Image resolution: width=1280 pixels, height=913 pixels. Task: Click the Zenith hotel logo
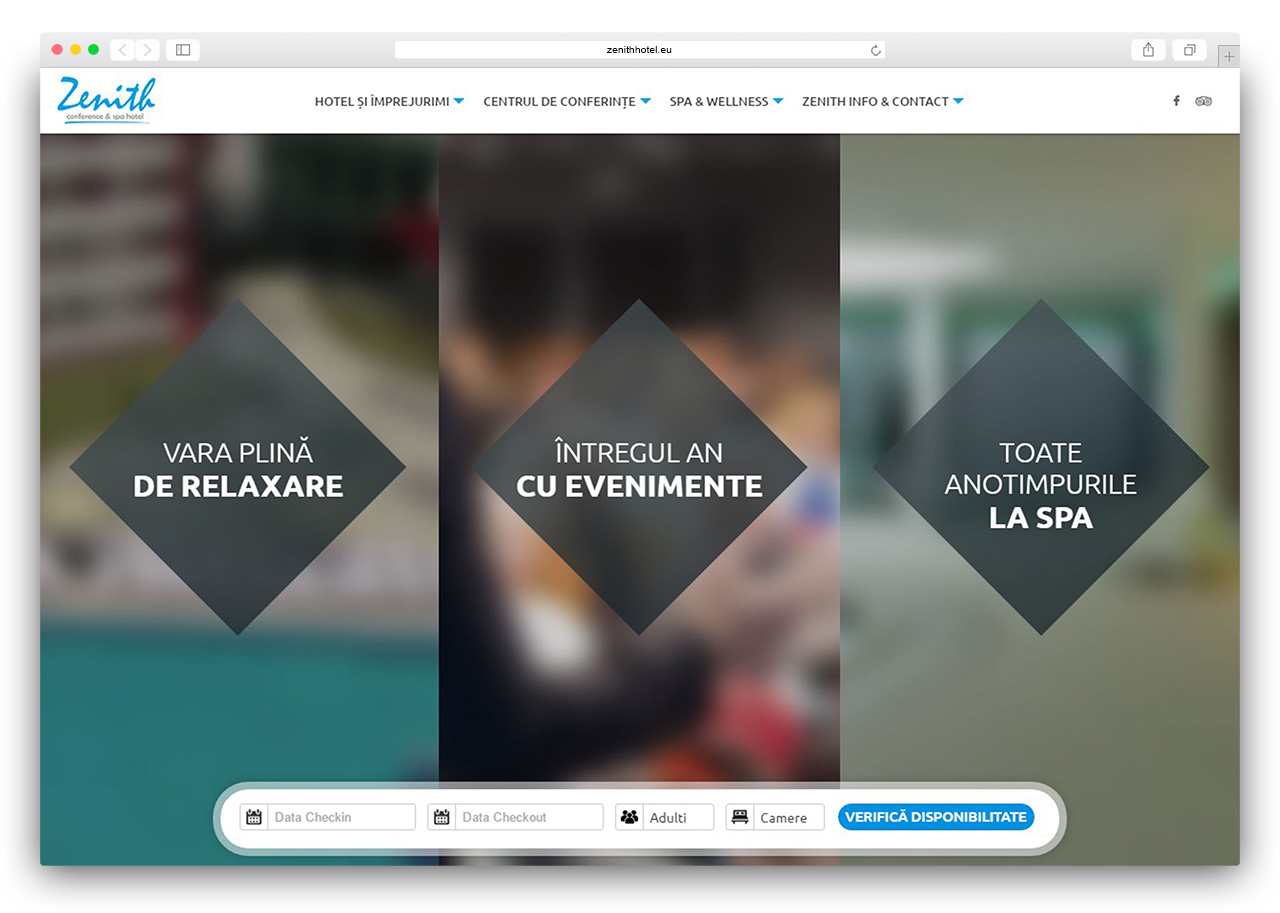tap(106, 100)
